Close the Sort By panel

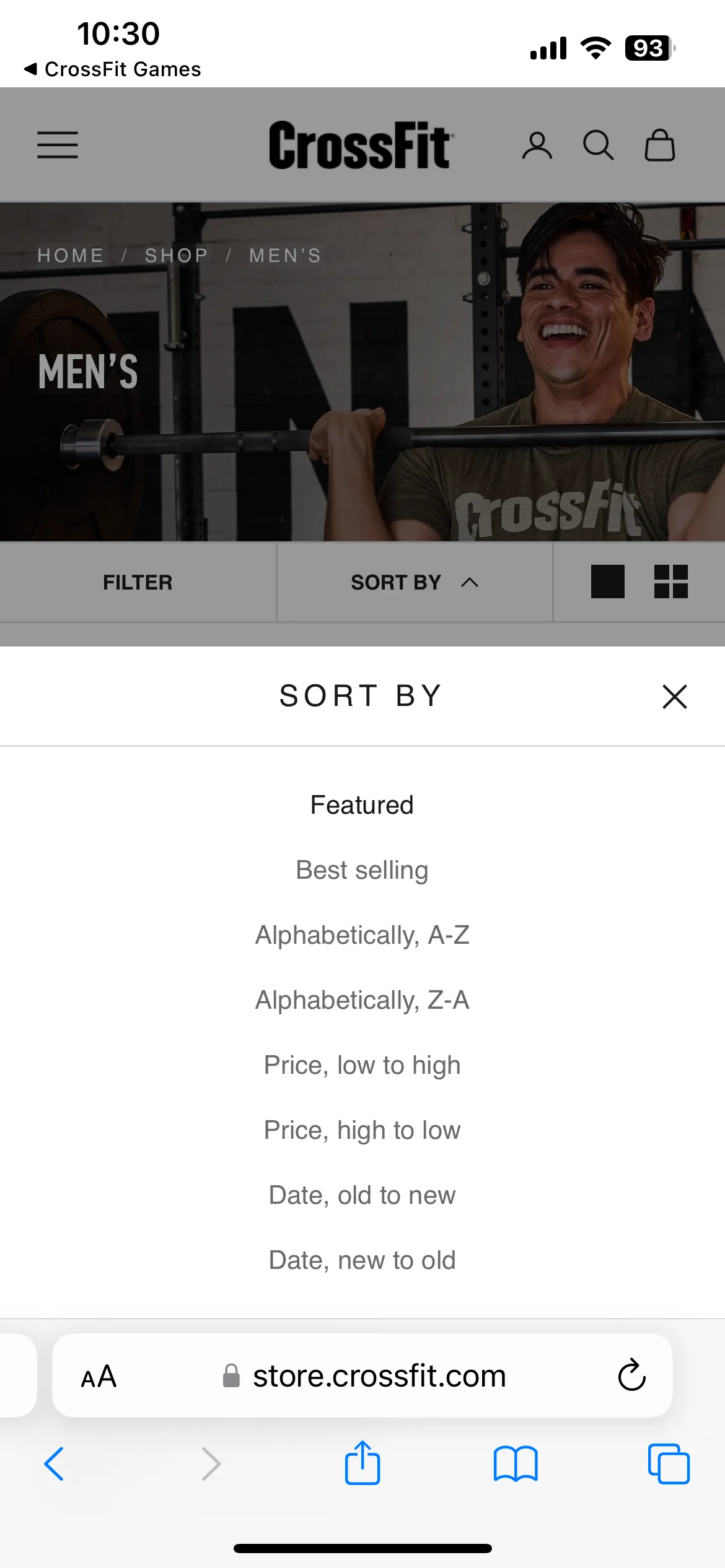675,697
